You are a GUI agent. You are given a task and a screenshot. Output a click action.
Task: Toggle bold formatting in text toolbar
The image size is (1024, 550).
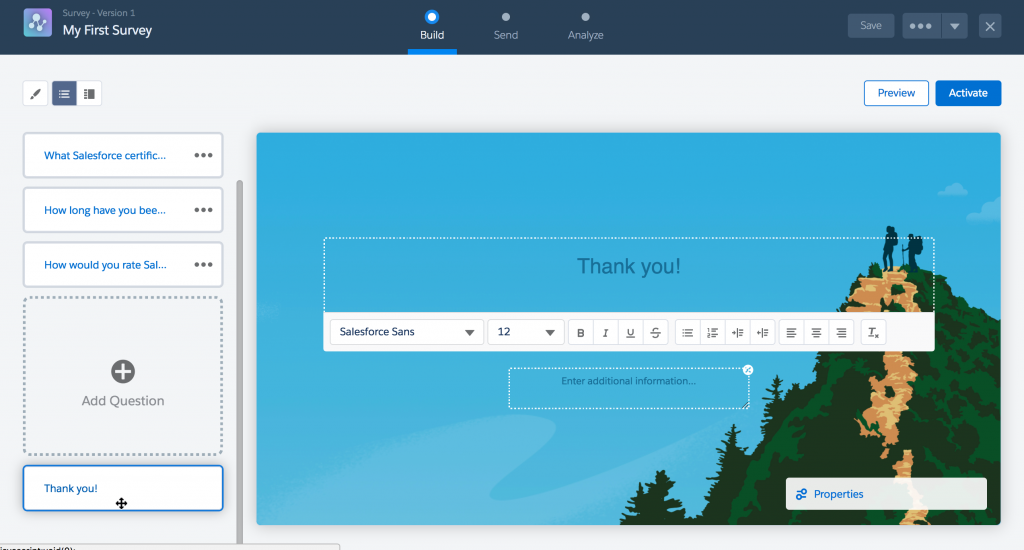(581, 333)
